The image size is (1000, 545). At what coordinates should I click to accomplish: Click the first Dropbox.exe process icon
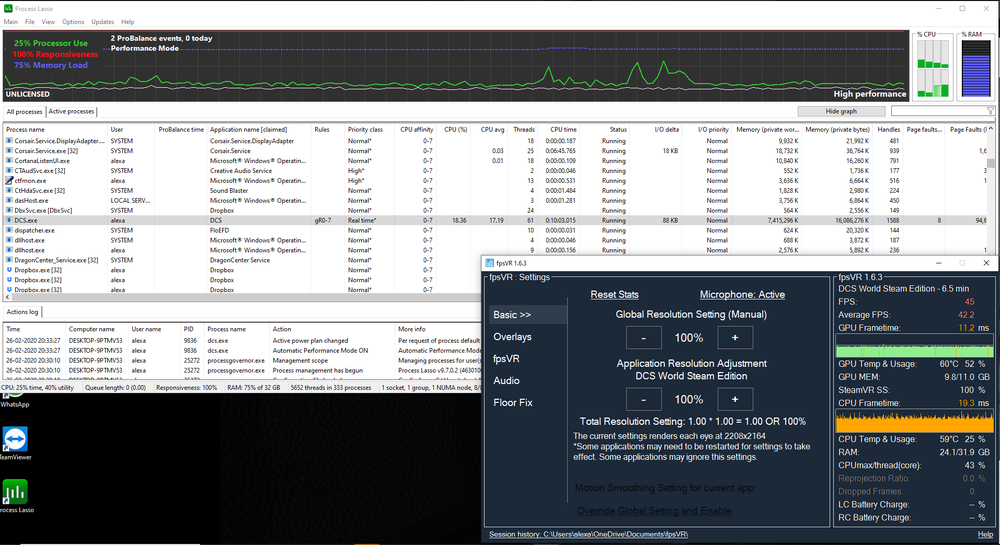click(x=9, y=270)
